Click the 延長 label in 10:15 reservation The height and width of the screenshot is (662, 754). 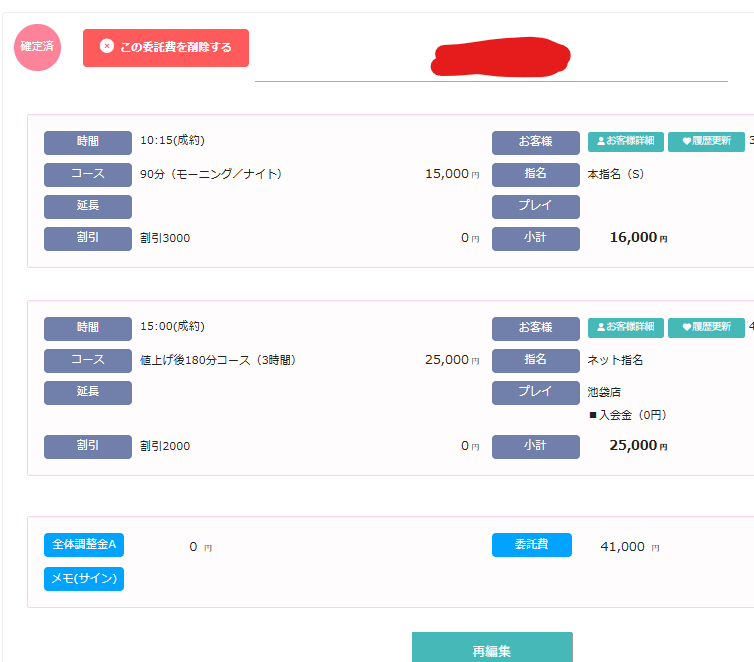coord(88,206)
